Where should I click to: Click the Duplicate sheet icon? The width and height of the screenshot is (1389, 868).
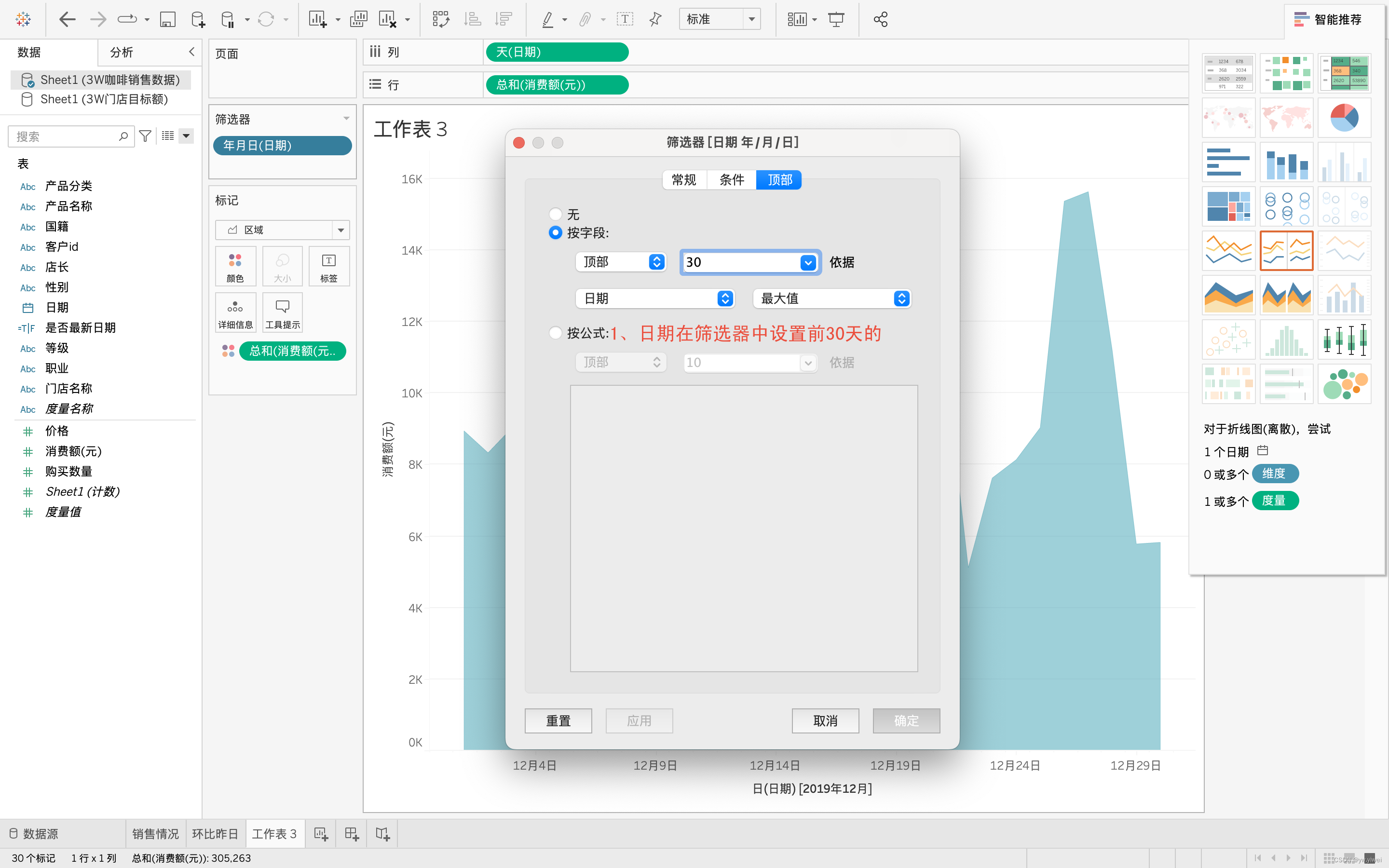[359, 19]
